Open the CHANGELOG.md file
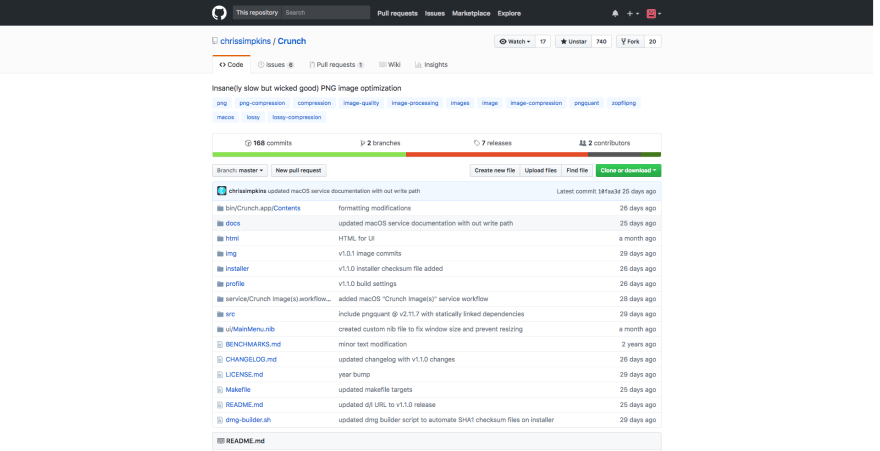The width and height of the screenshot is (880, 451). point(251,360)
